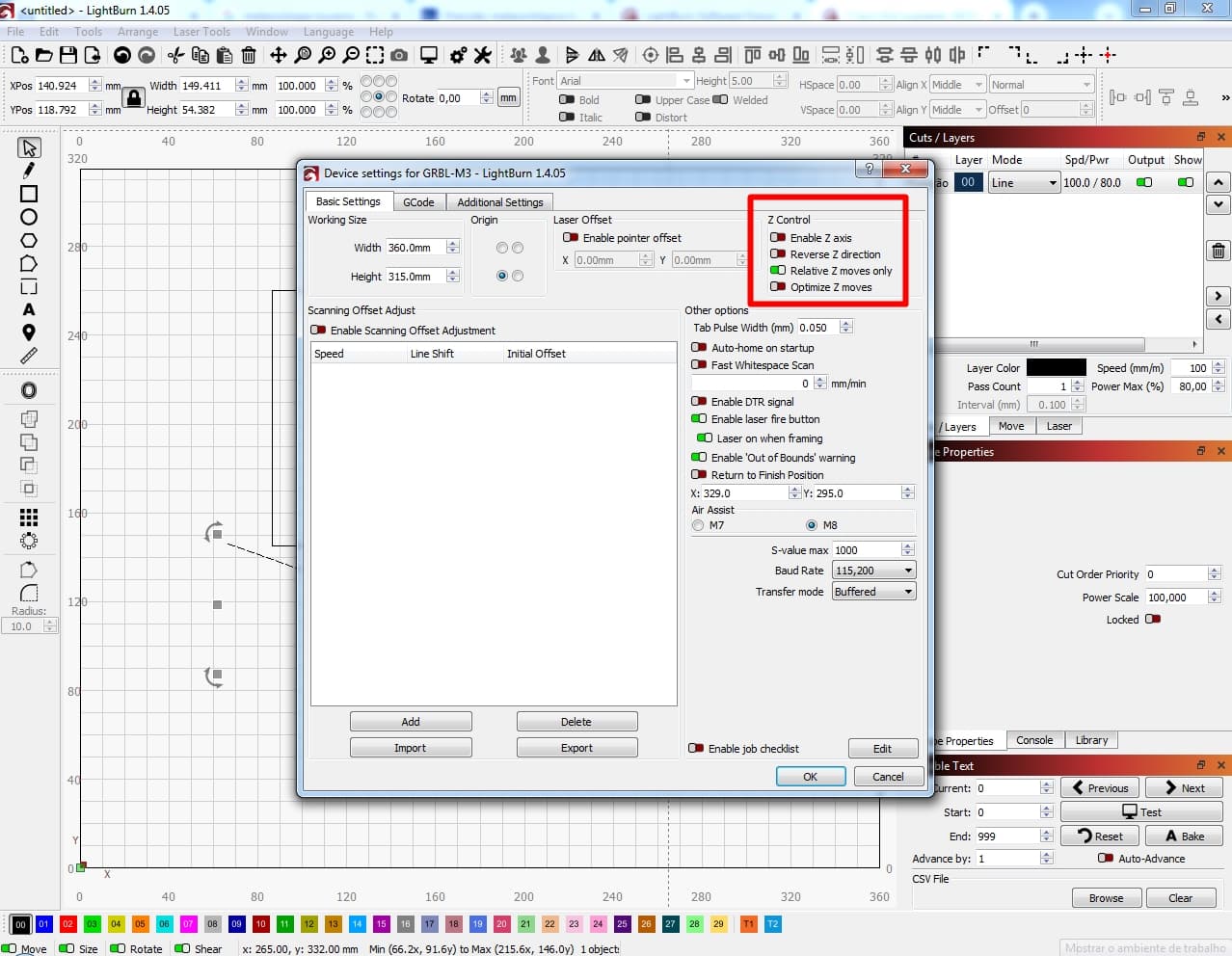Select the M7 air assist radio button

click(x=697, y=525)
